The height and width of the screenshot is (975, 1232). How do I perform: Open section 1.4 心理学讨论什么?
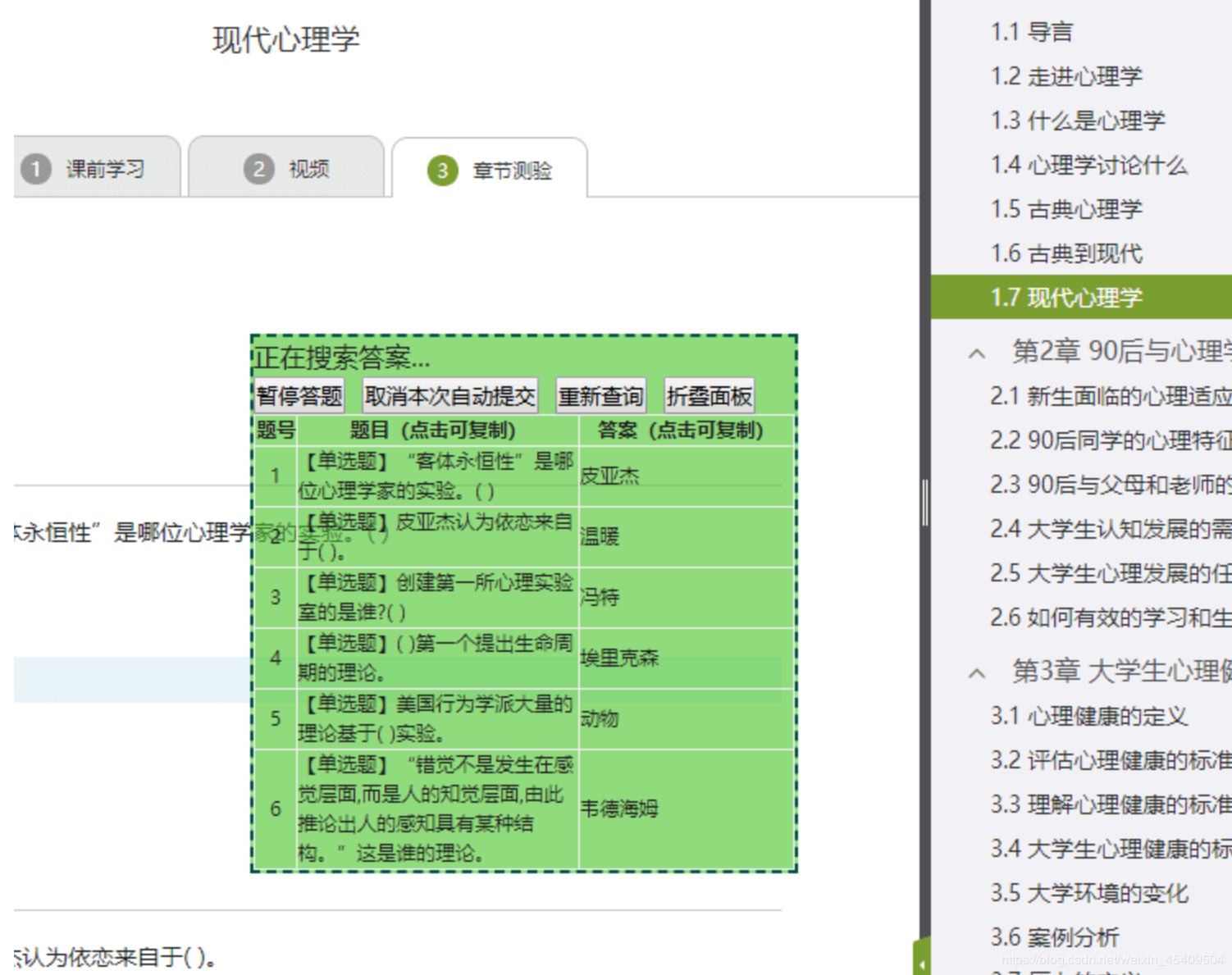1089,165
